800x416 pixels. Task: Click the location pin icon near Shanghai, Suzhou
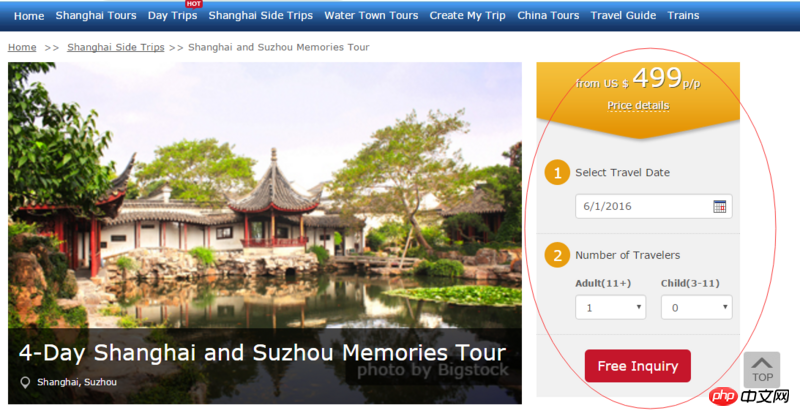point(24,382)
